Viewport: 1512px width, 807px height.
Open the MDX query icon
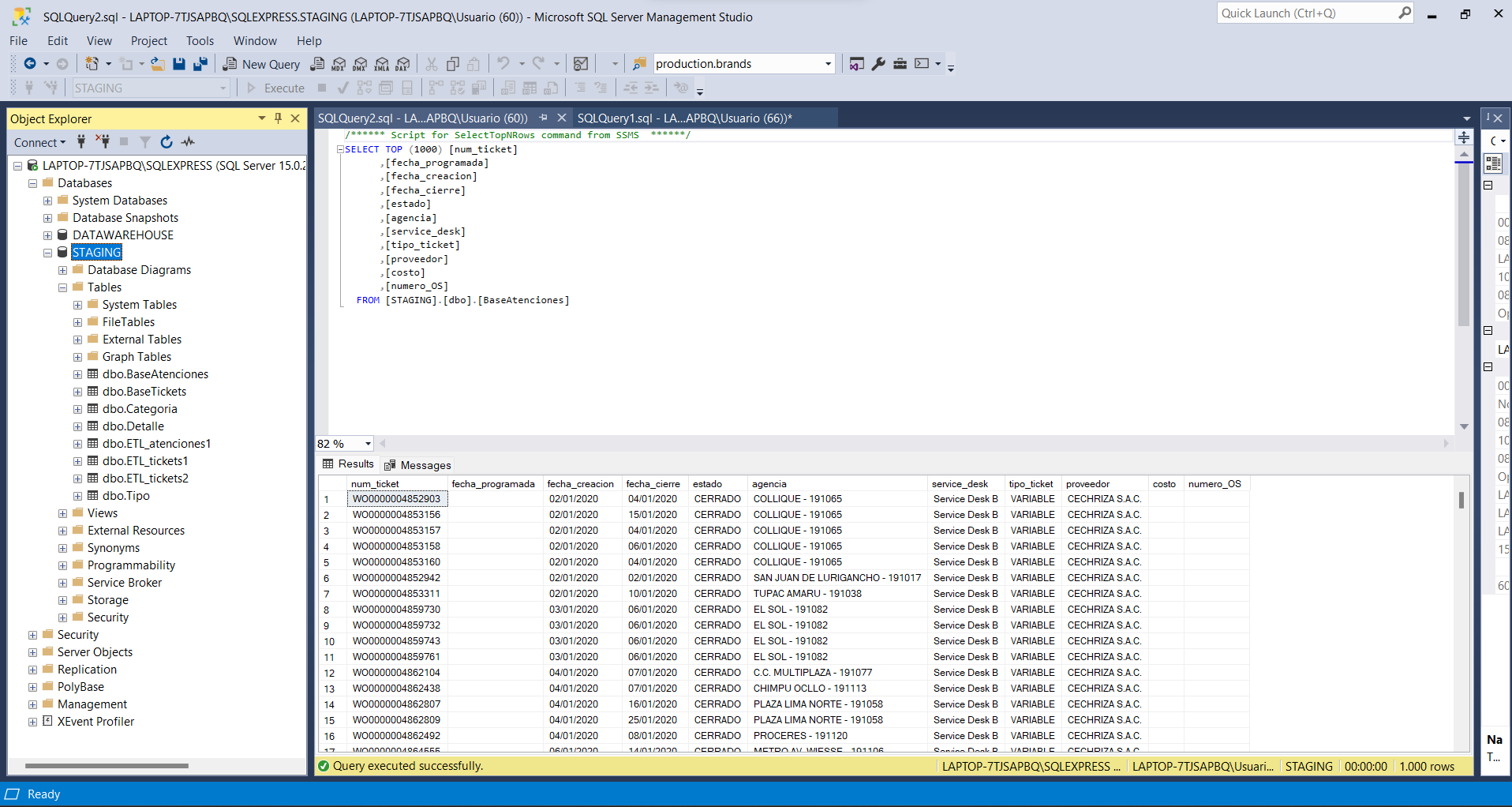click(x=339, y=64)
